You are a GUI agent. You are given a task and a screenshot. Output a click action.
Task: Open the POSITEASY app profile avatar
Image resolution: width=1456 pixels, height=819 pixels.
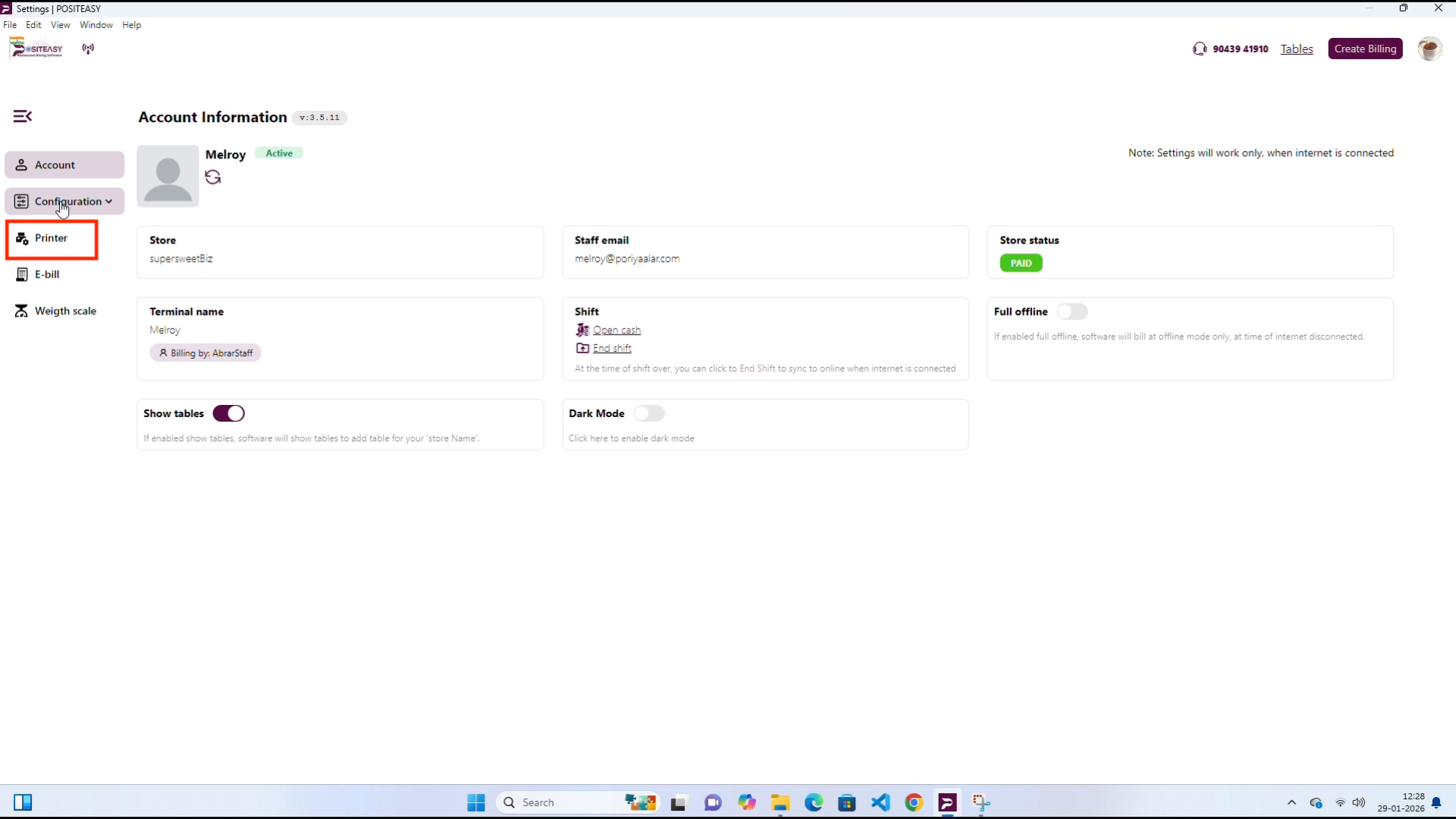click(1430, 48)
